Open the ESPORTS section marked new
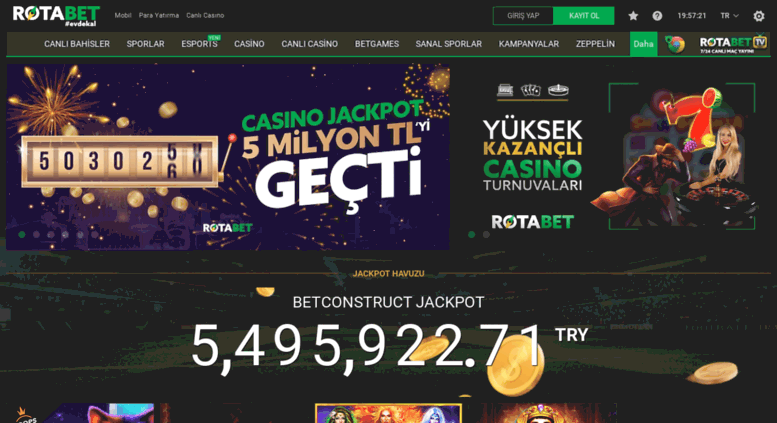This screenshot has height=423, width=777. [x=199, y=44]
